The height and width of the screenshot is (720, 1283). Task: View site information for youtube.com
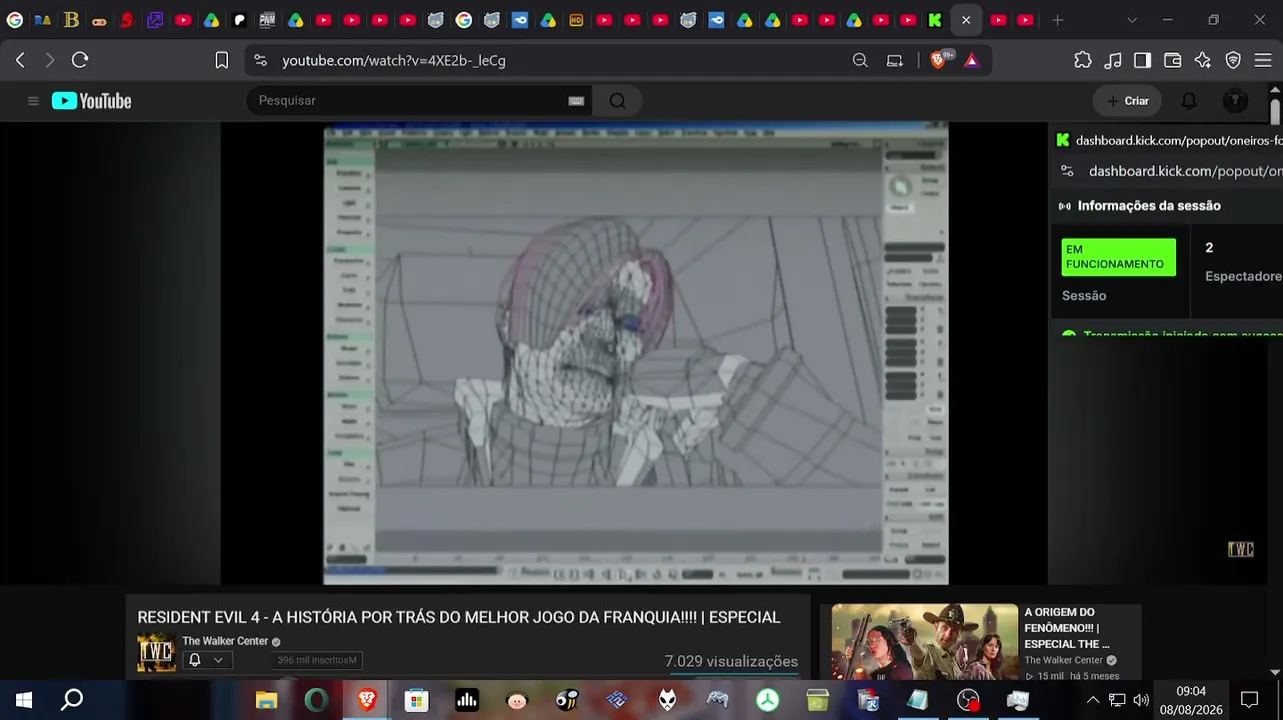[261, 60]
